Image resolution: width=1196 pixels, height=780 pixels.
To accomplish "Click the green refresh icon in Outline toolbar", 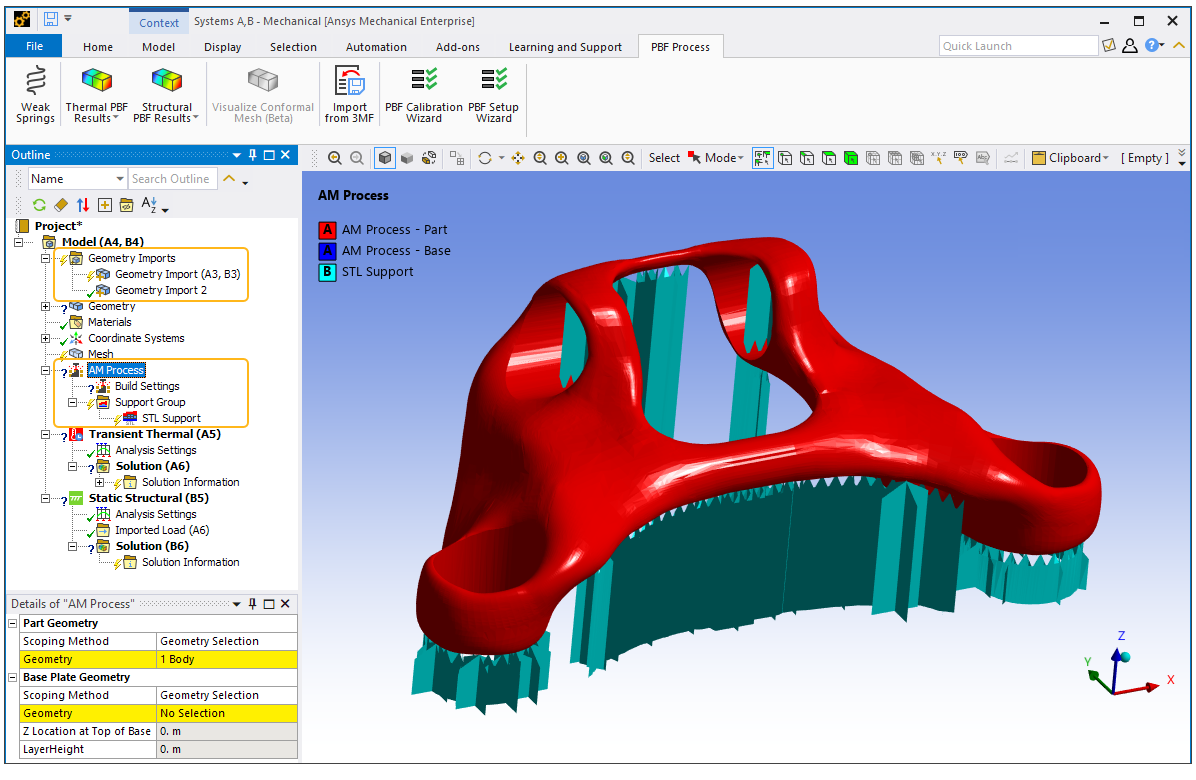I will (39, 205).
